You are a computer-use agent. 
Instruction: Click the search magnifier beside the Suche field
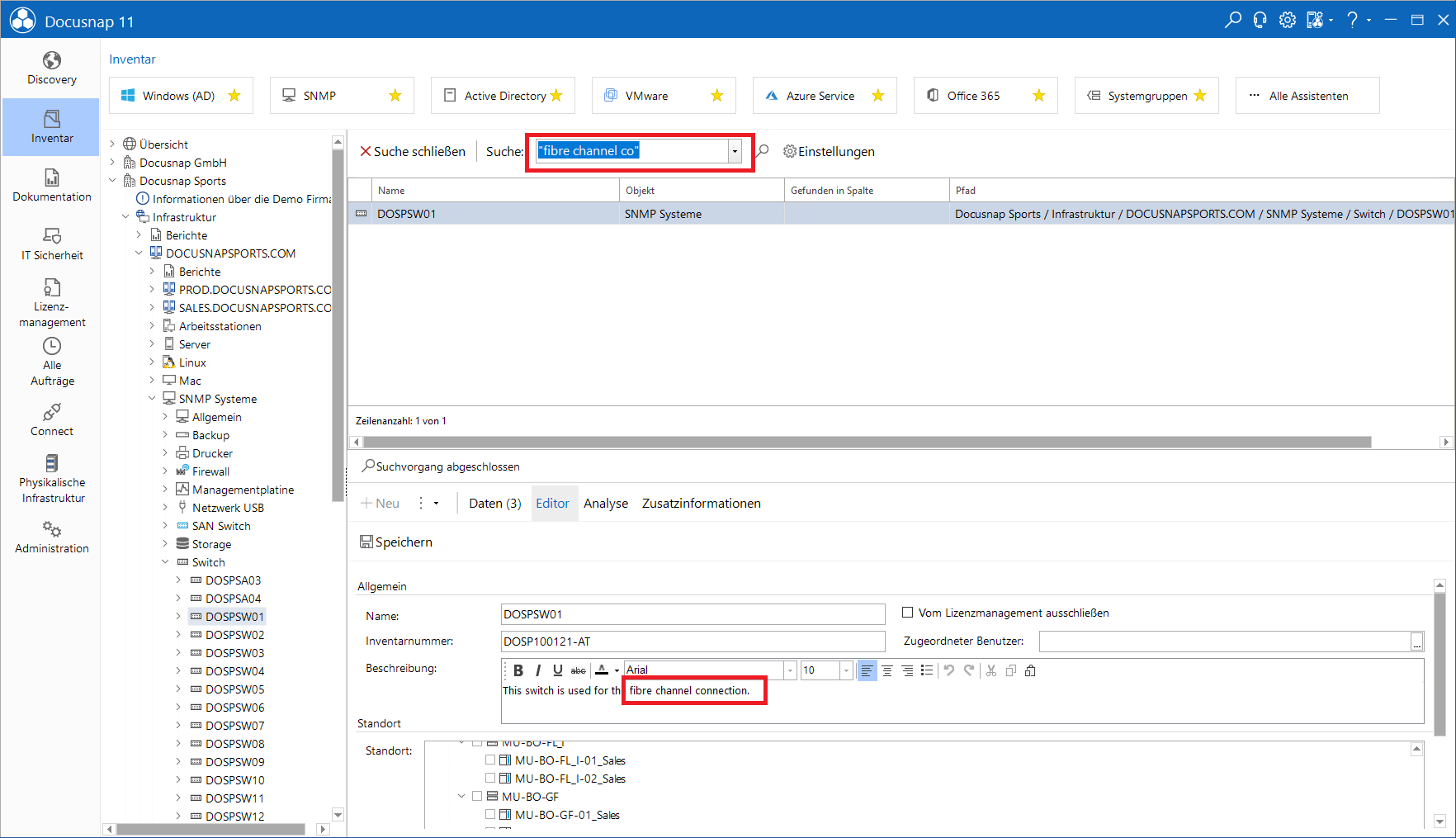[x=763, y=151]
